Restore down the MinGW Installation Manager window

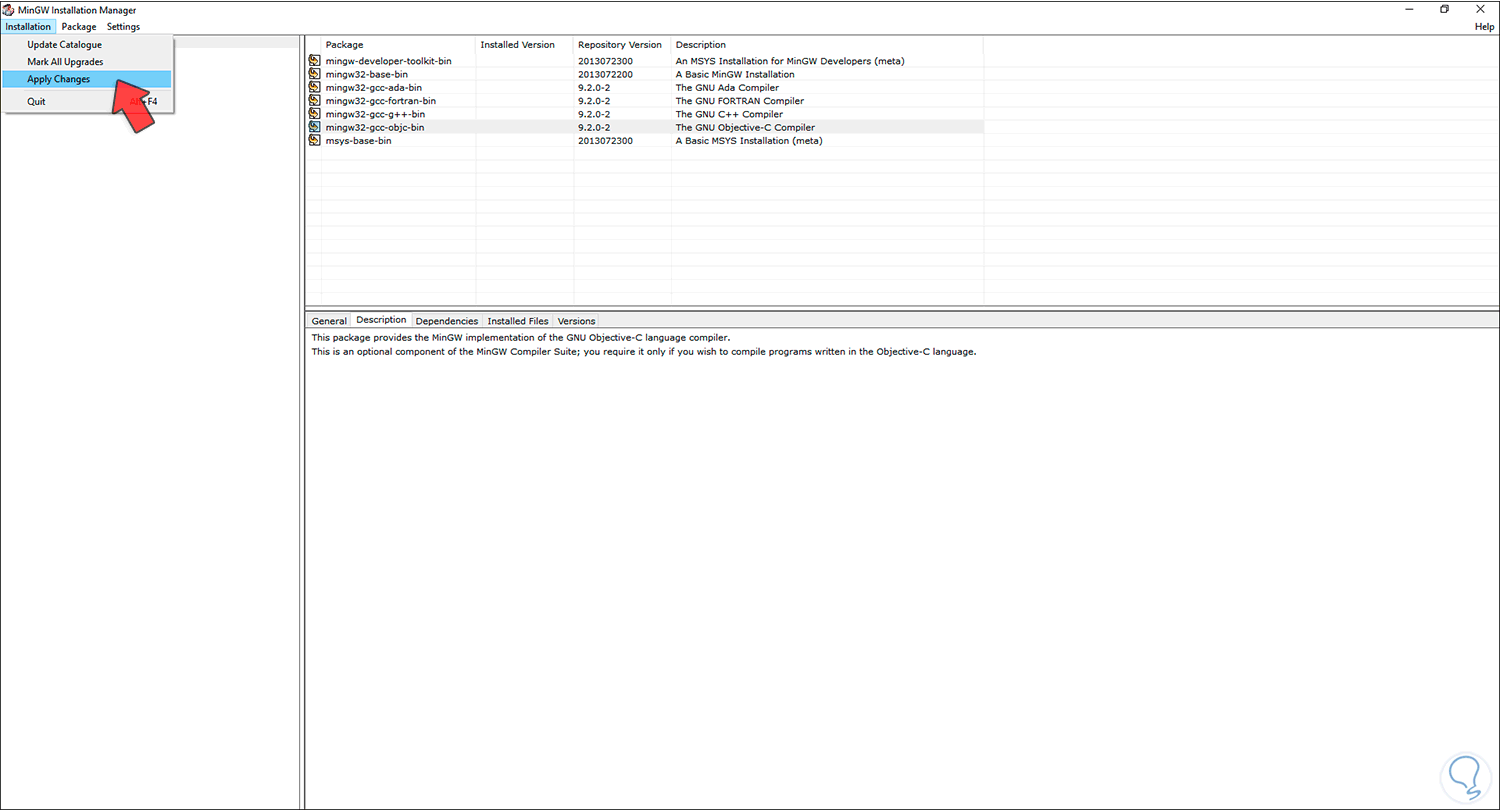click(x=1444, y=9)
